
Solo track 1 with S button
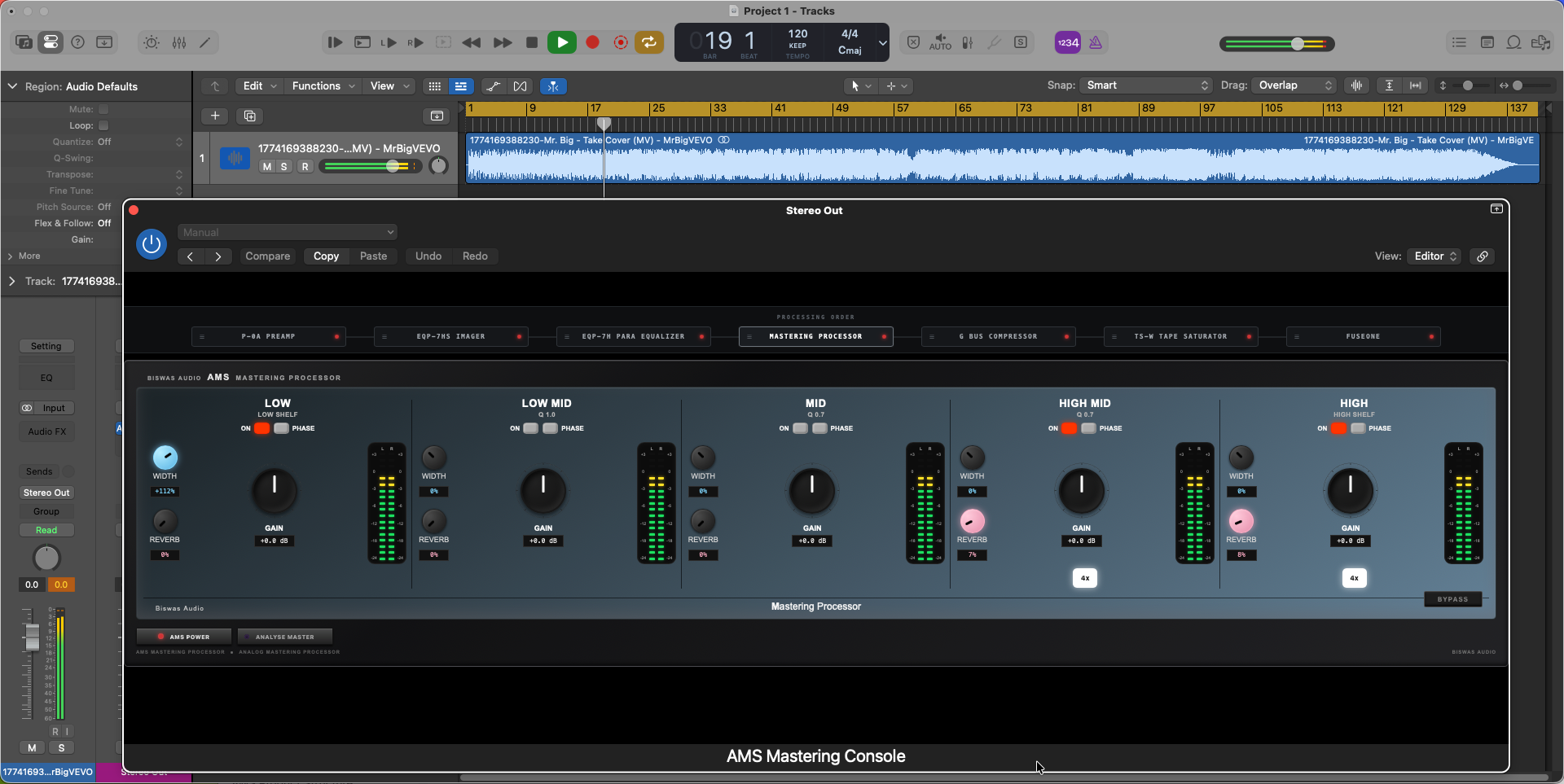pos(284,166)
